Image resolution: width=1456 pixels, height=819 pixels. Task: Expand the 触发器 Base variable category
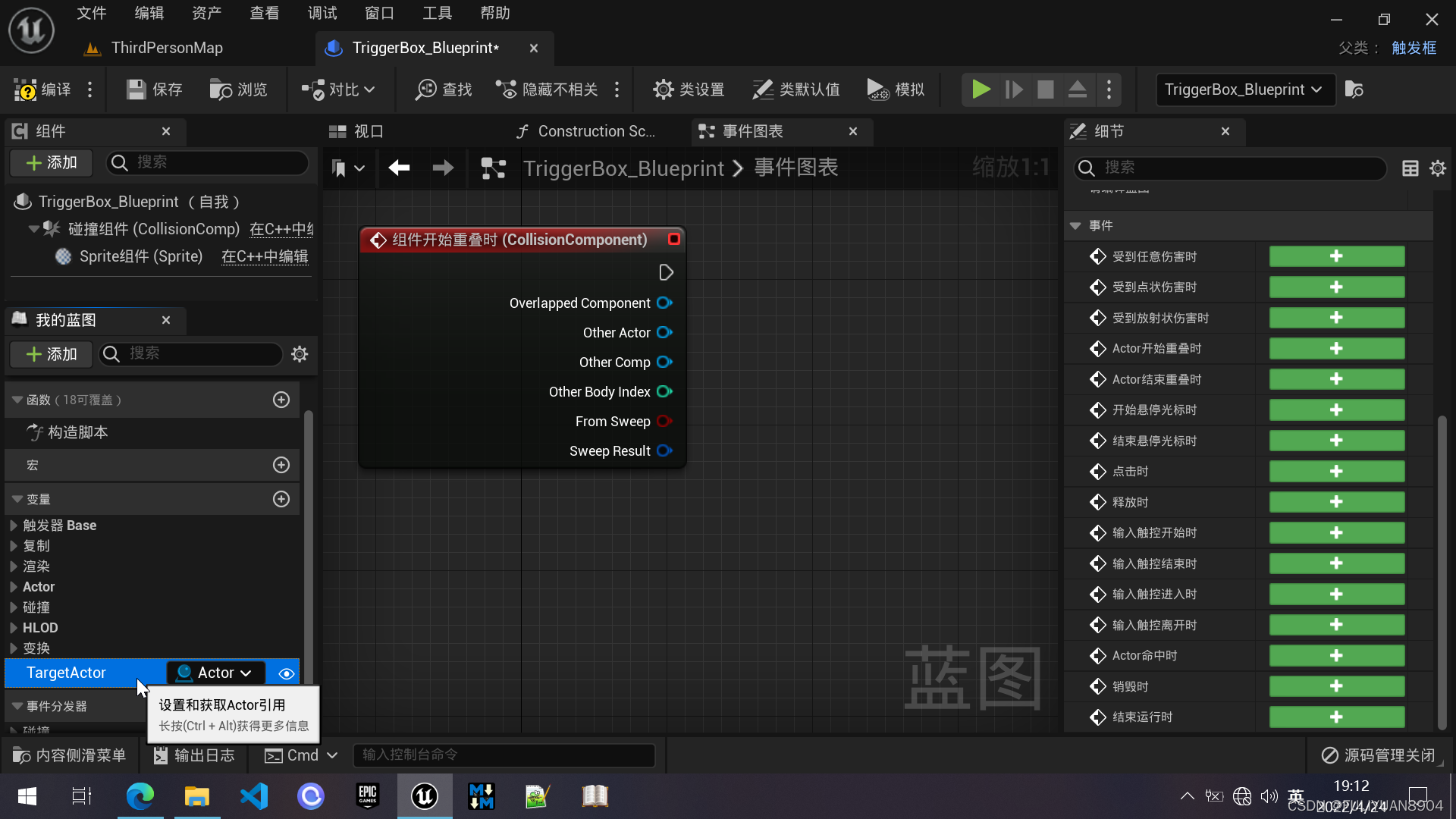coord(14,526)
